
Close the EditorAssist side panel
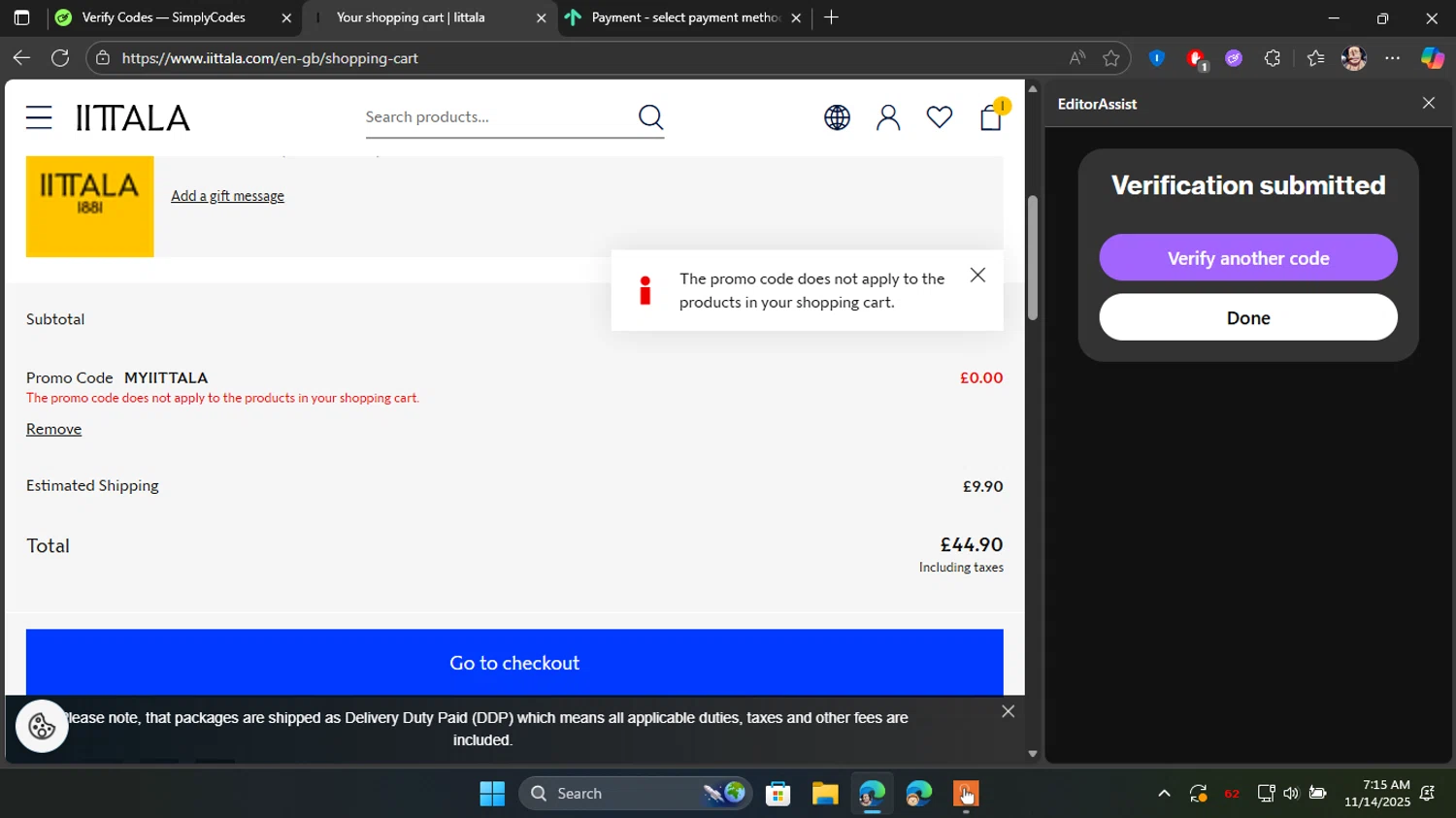1428,103
